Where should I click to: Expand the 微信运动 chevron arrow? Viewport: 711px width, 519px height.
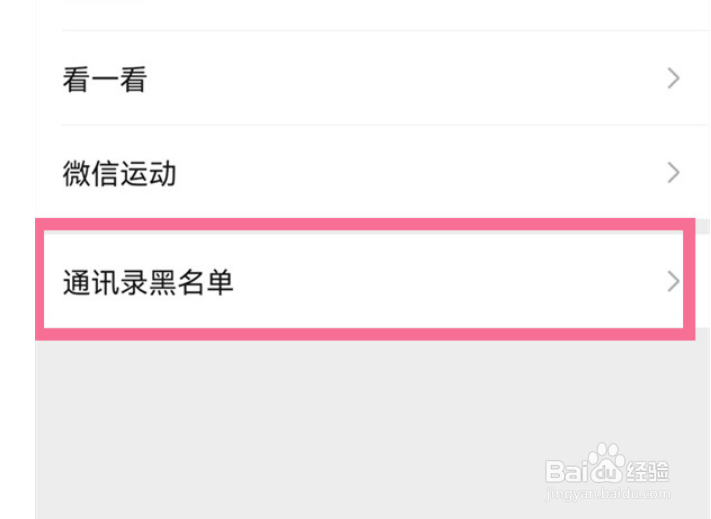(x=673, y=173)
